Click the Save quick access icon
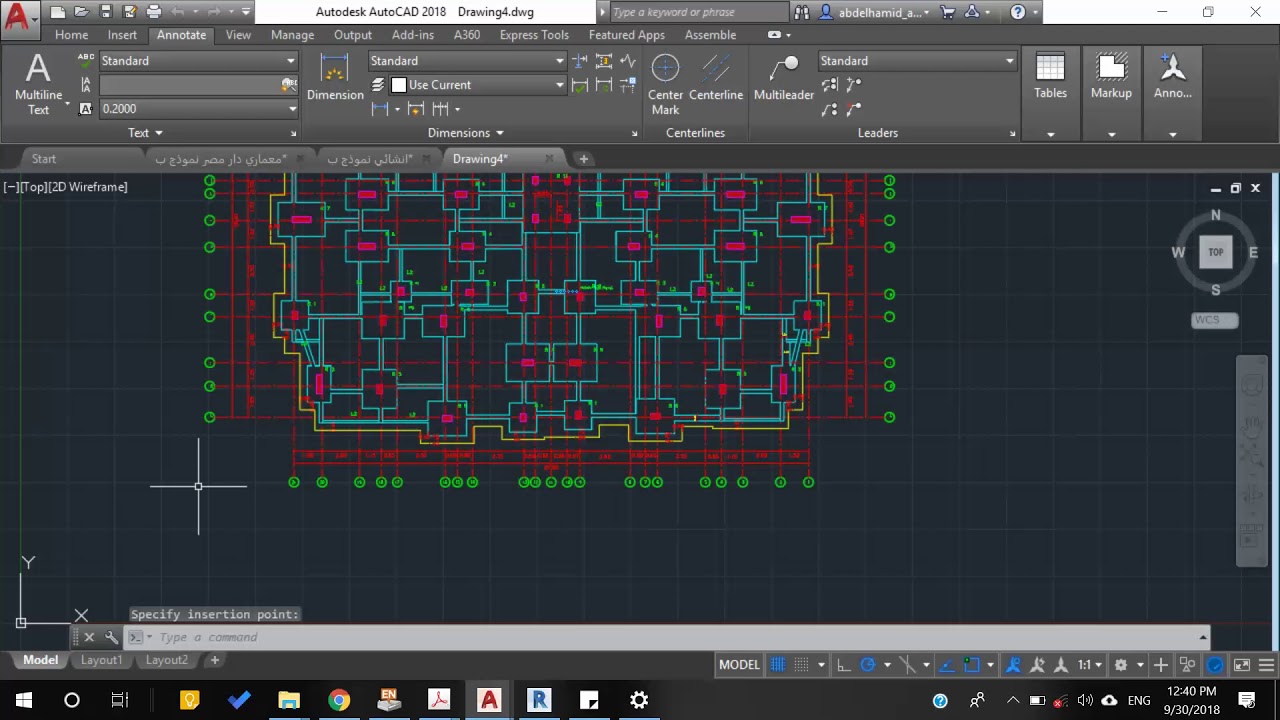The height and width of the screenshot is (720, 1280). (105, 12)
